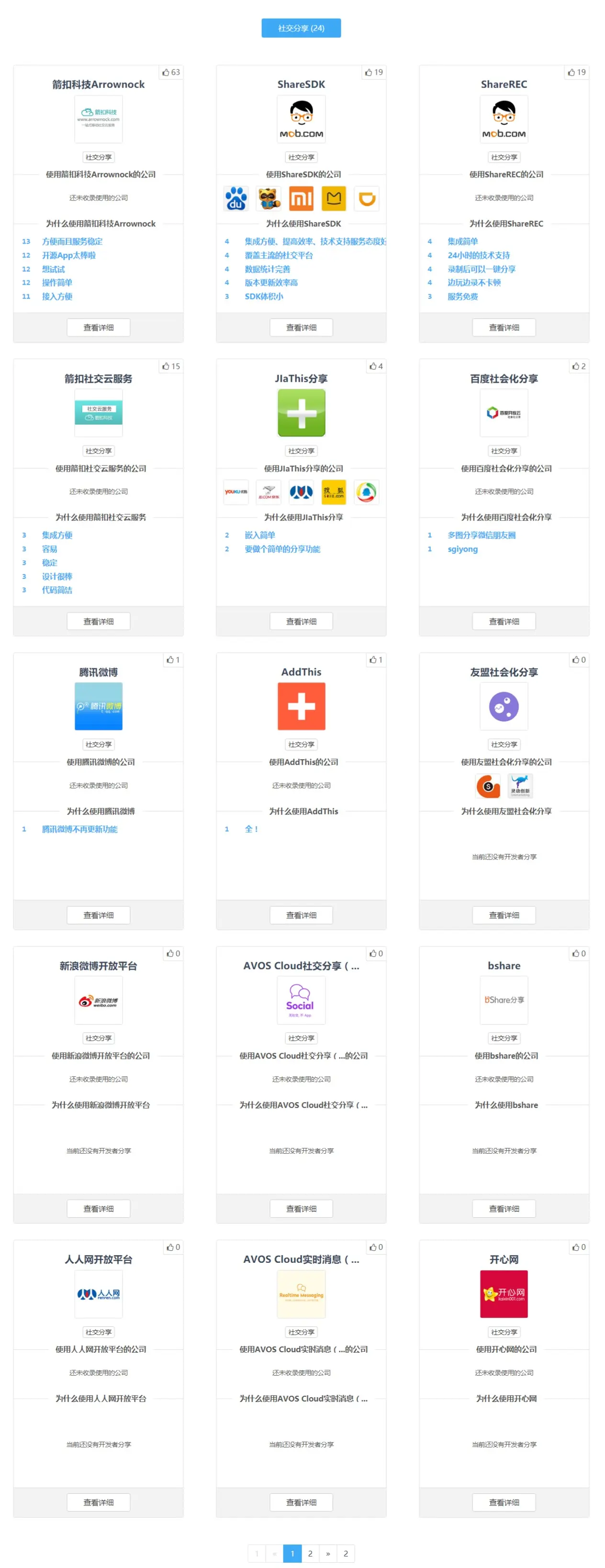Image resolution: width=605 pixels, height=1568 pixels.
Task: Open reason link 要做个简单的分享功能
Action: click(x=283, y=549)
